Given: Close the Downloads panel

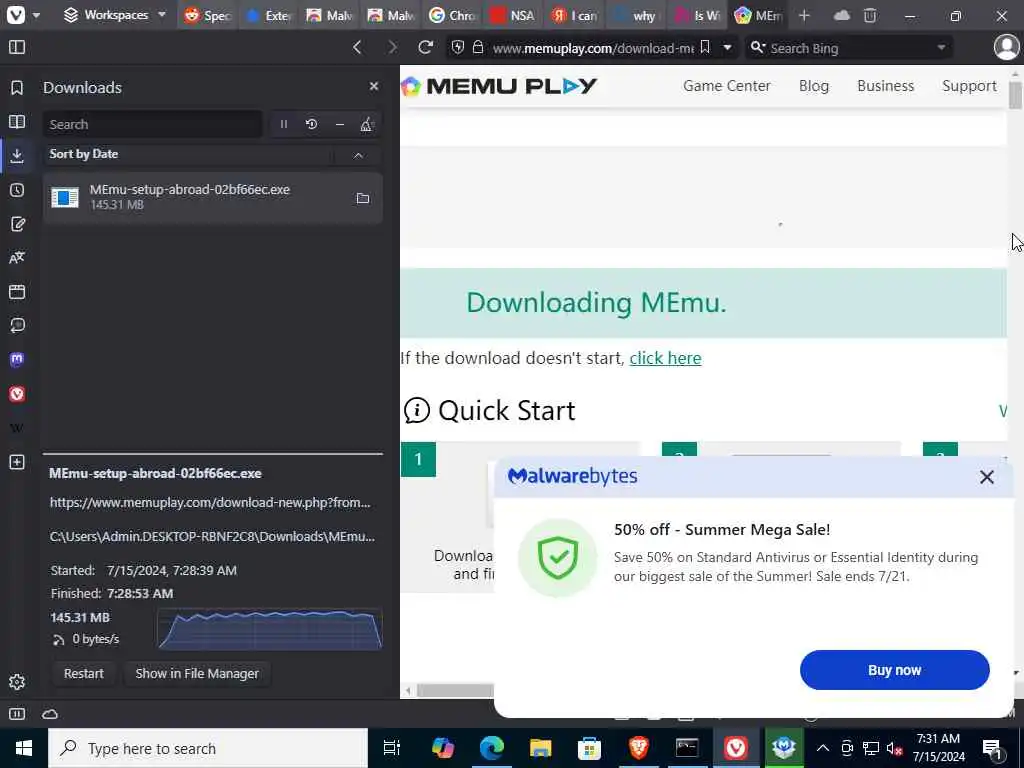Looking at the screenshot, I should click(374, 86).
